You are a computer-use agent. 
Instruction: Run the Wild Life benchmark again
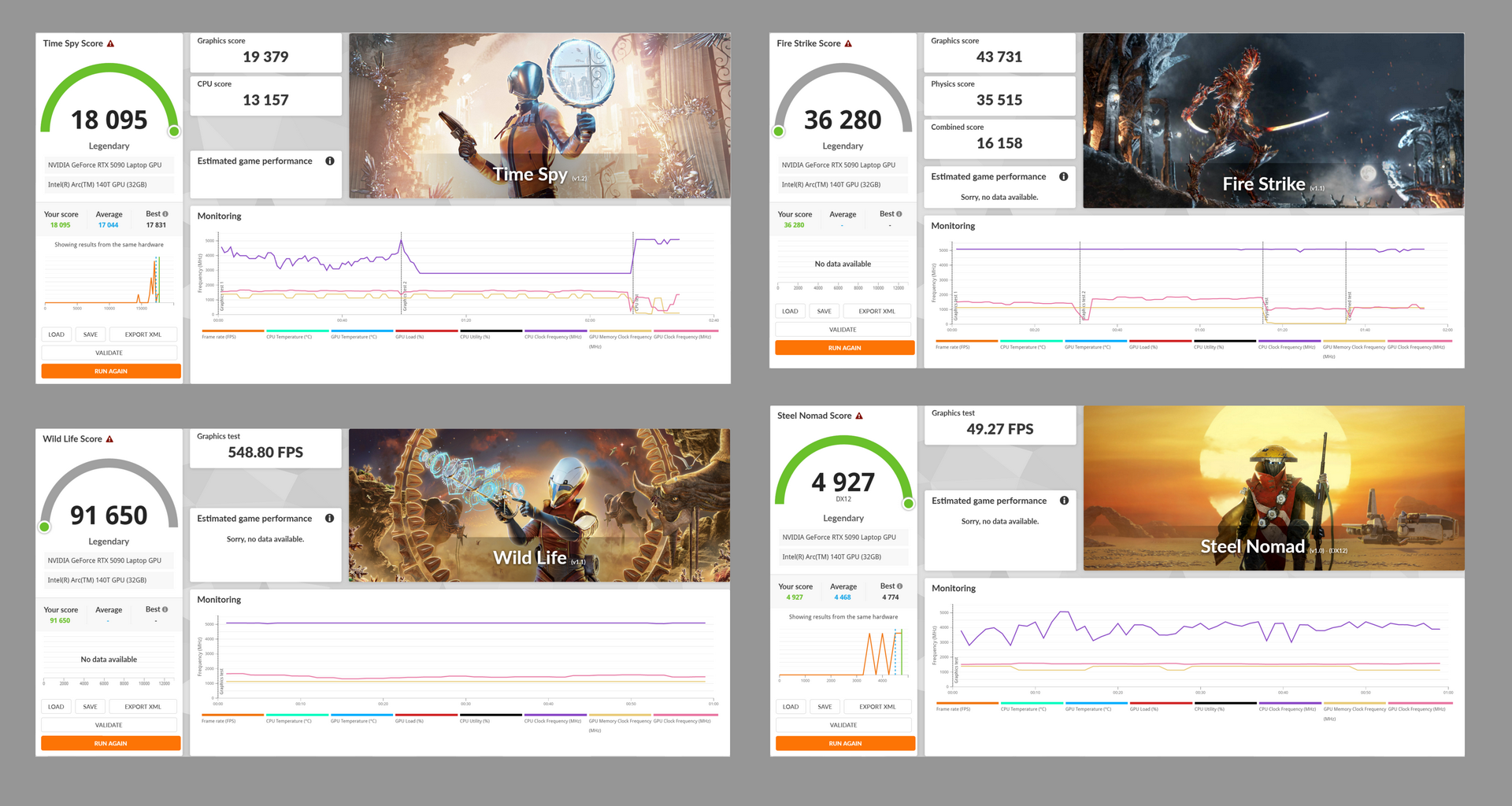111,744
